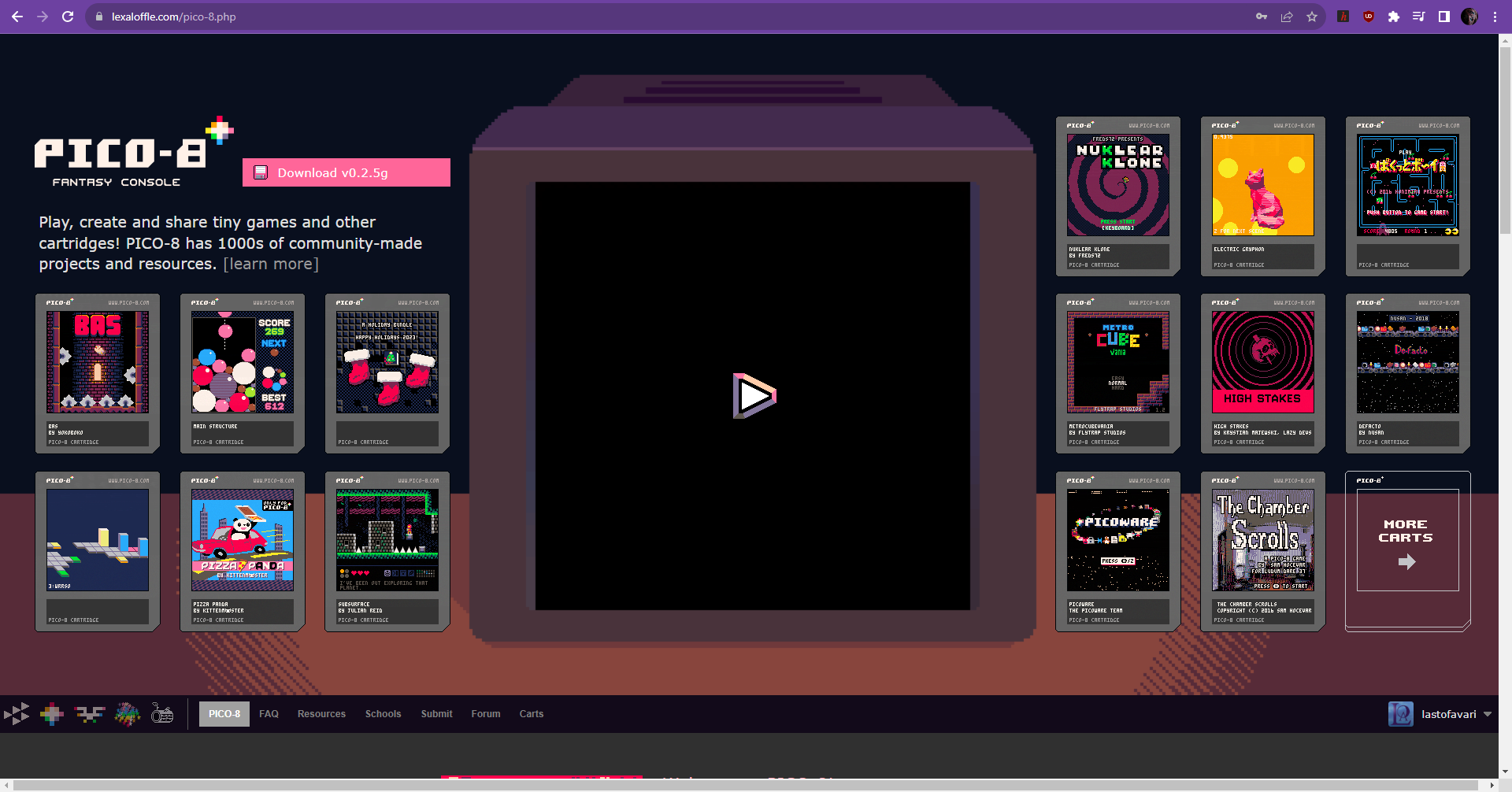Image resolution: width=1512 pixels, height=792 pixels.
Task: Click the vertical scrollbar down arrow
Action: click(1505, 772)
